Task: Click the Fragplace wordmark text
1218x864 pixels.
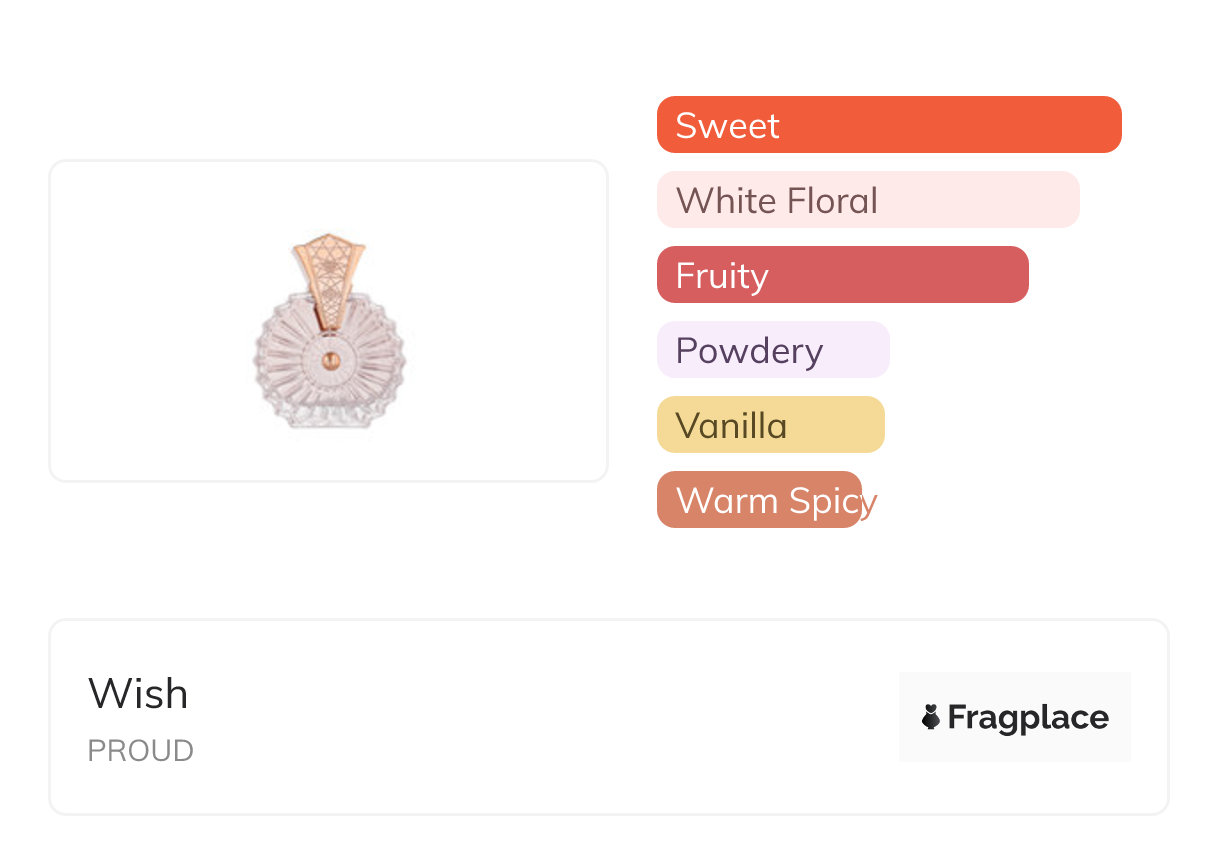Action: pos(1027,717)
